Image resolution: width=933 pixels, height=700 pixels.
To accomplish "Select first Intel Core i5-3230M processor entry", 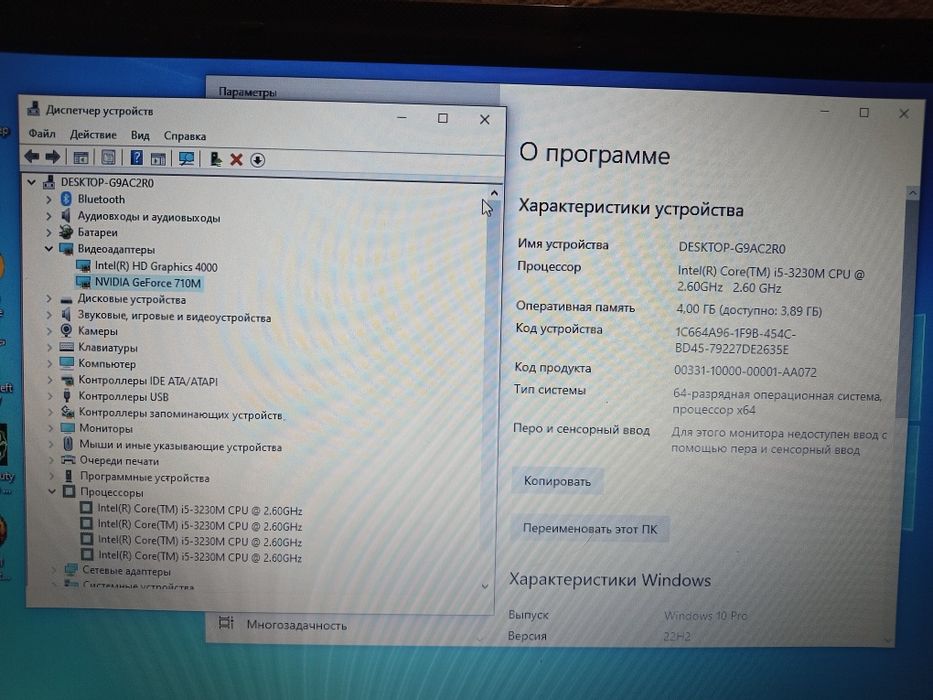I will (x=200, y=510).
